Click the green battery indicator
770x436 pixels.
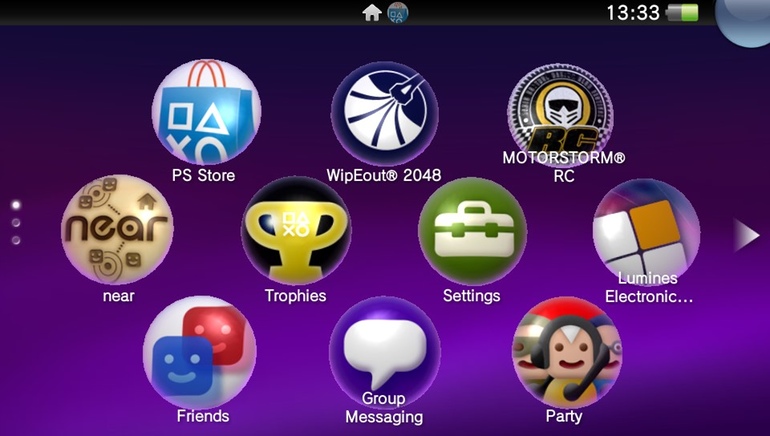click(x=683, y=13)
